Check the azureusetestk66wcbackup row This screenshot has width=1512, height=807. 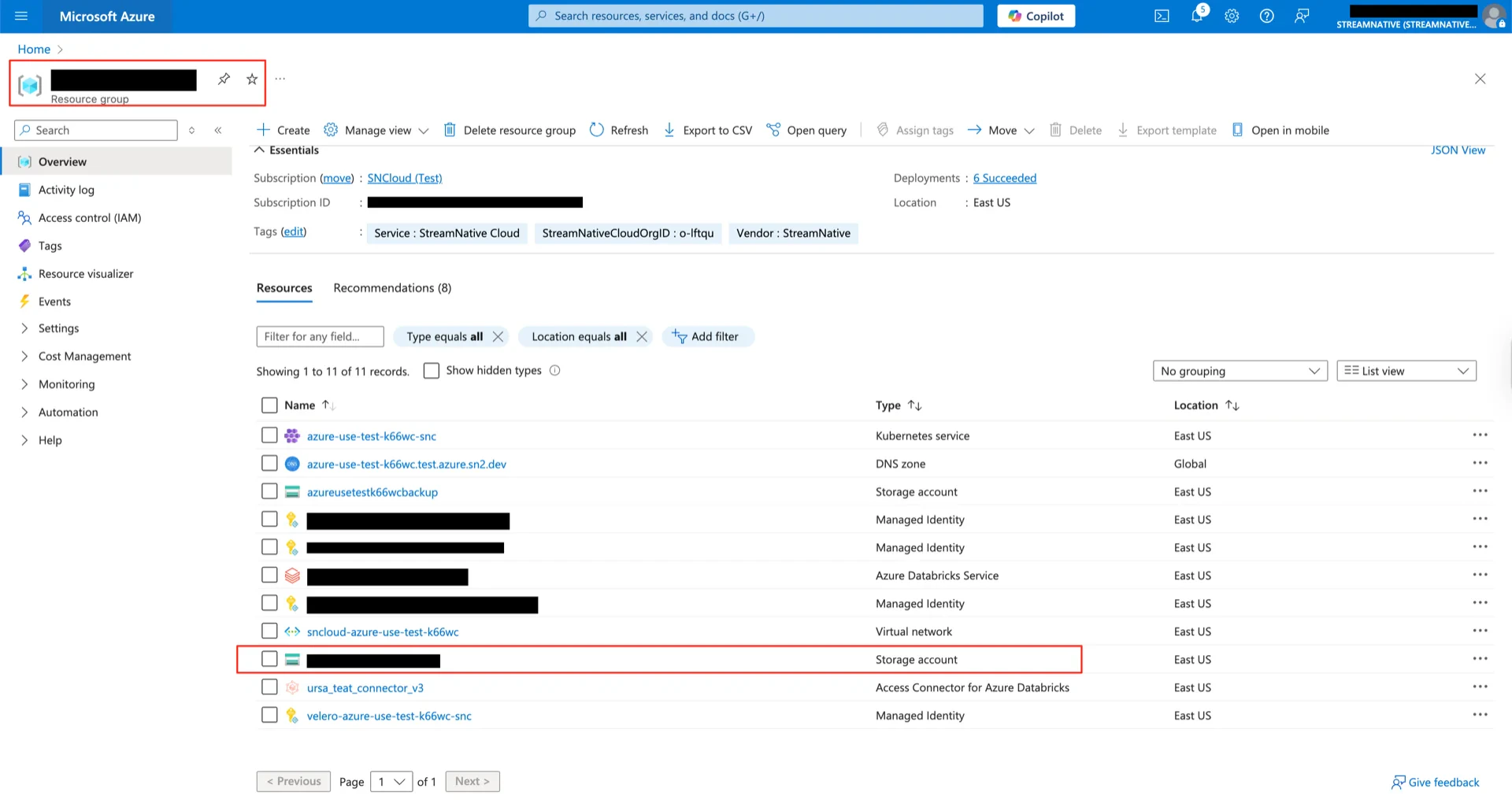point(269,491)
